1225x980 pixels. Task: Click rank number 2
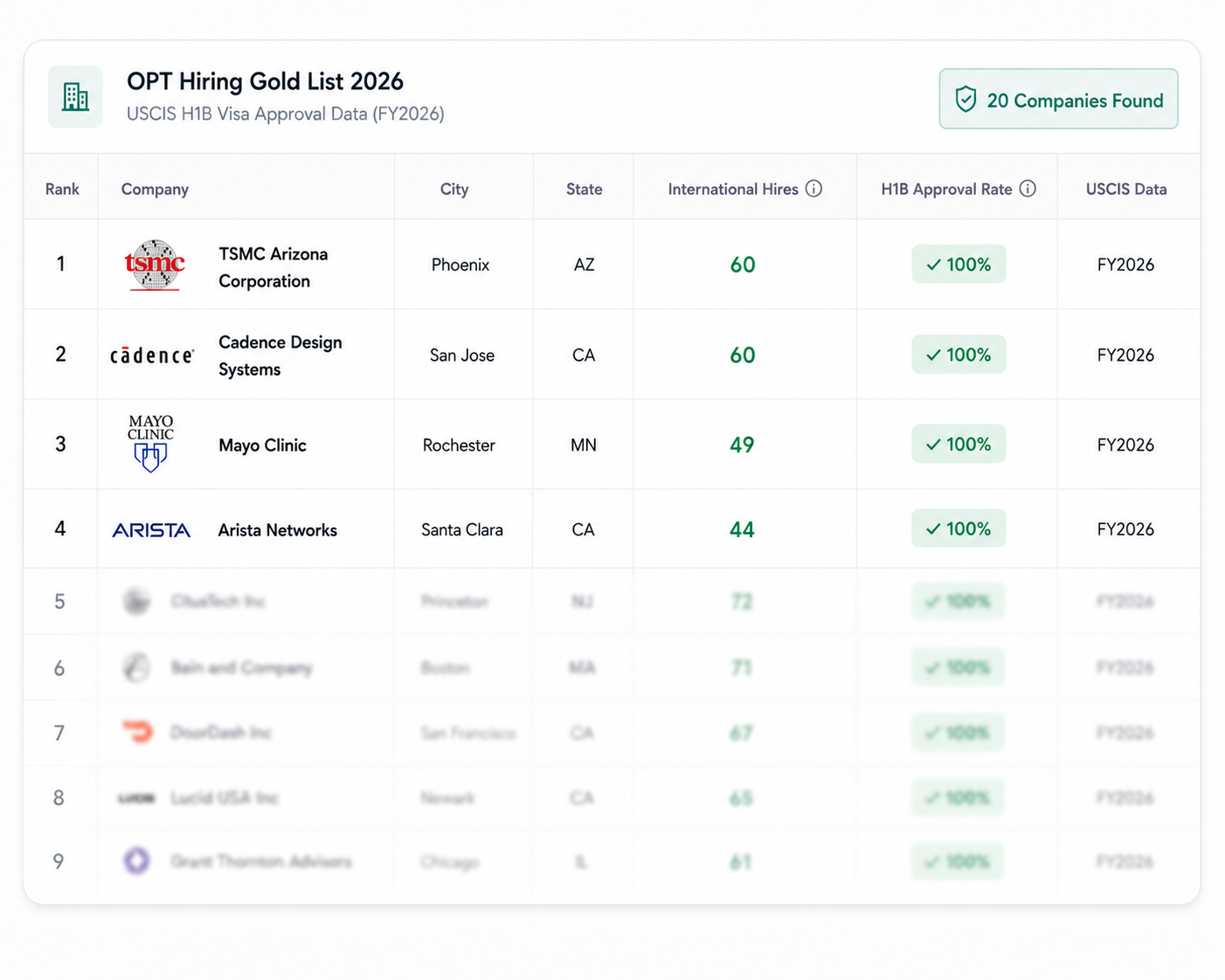click(60, 354)
